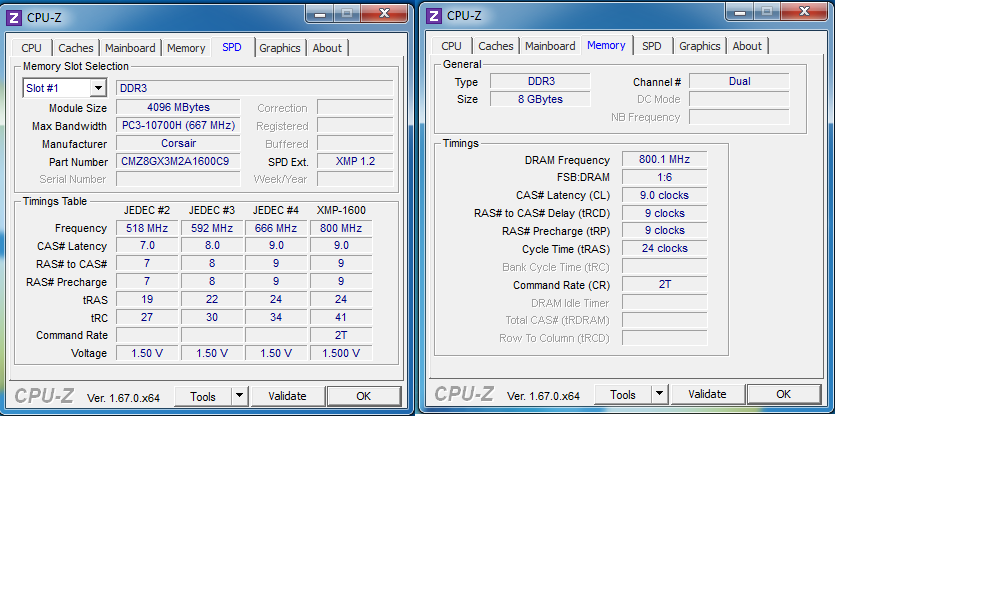This screenshot has height=614, width=998.
Task: Open About tab in right window
Action: click(x=747, y=46)
